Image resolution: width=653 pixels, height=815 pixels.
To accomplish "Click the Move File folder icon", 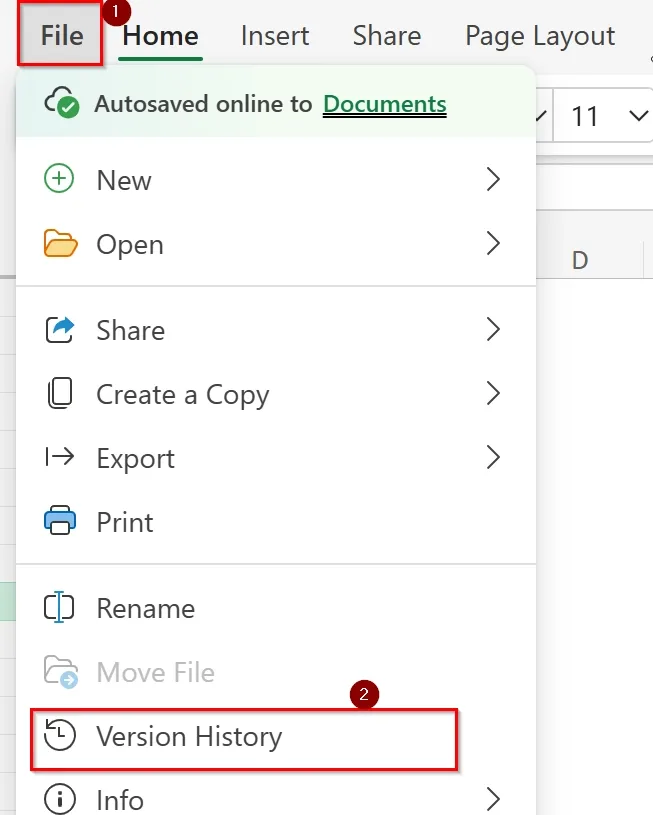I will [61, 672].
